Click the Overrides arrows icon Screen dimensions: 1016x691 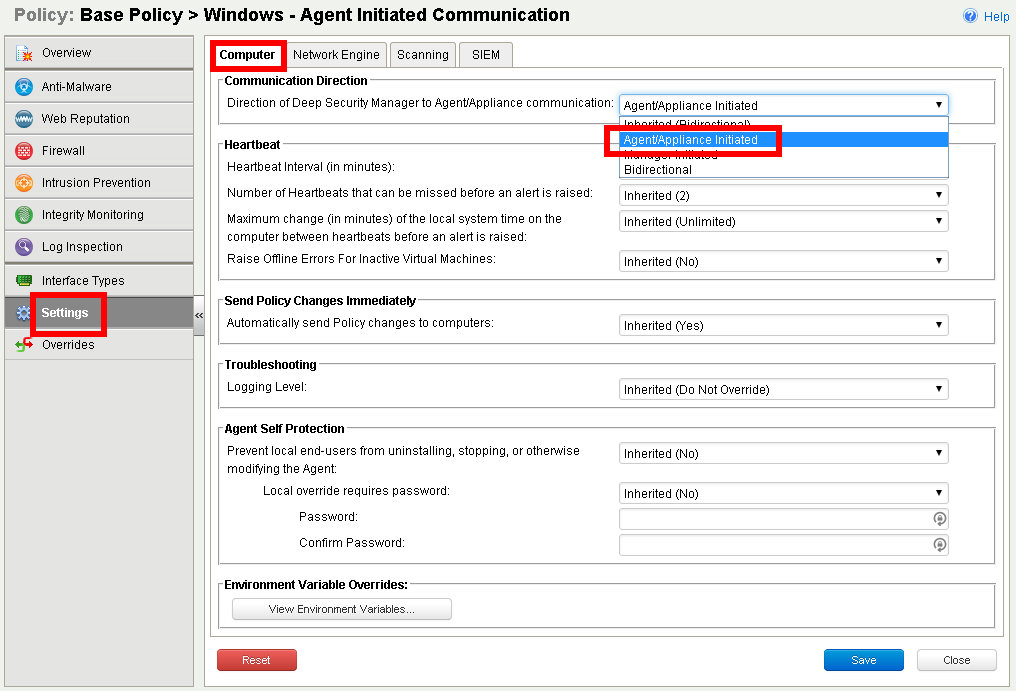[24, 345]
